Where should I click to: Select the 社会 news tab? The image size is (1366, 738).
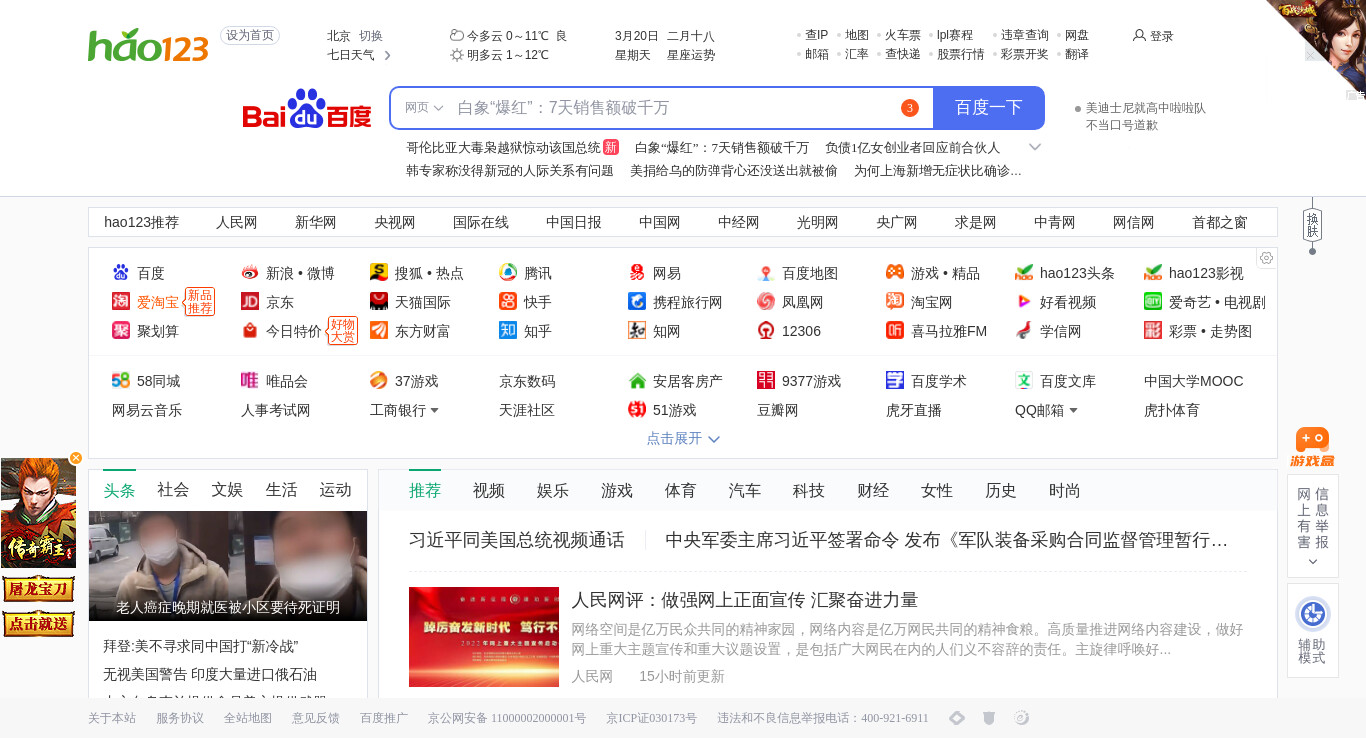pyautogui.click(x=173, y=490)
